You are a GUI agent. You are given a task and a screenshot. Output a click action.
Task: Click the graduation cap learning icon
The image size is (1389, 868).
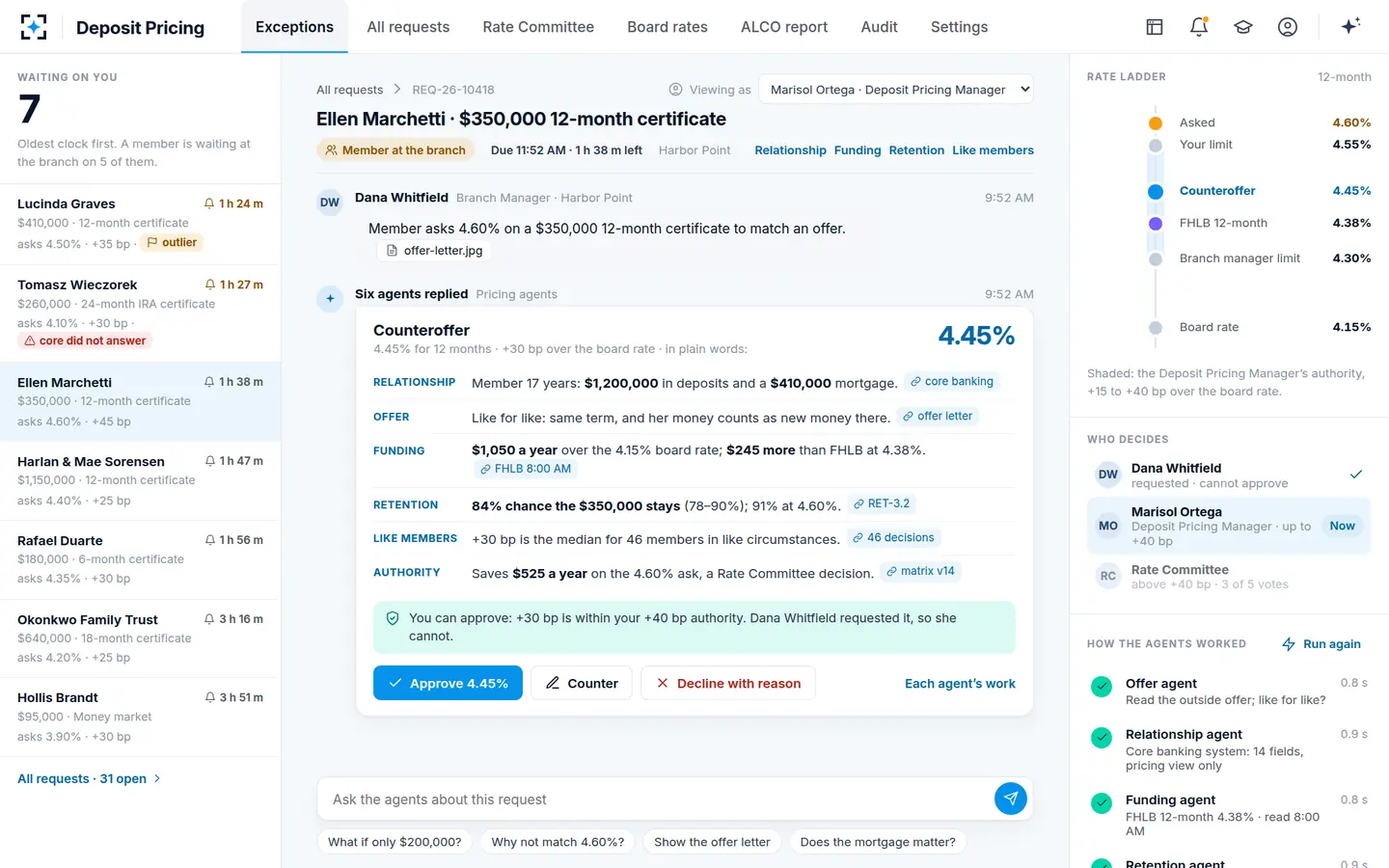tap(1243, 27)
